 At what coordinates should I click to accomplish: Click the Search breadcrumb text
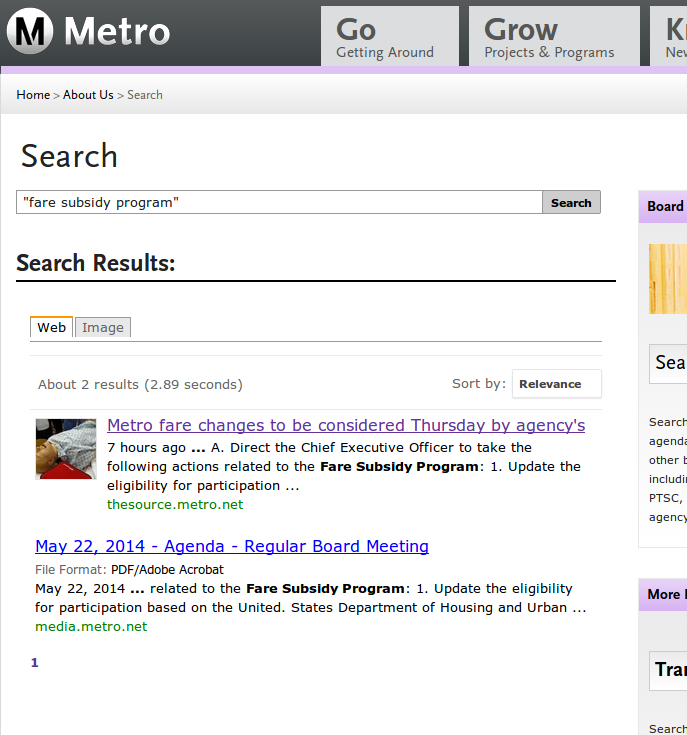click(x=145, y=95)
